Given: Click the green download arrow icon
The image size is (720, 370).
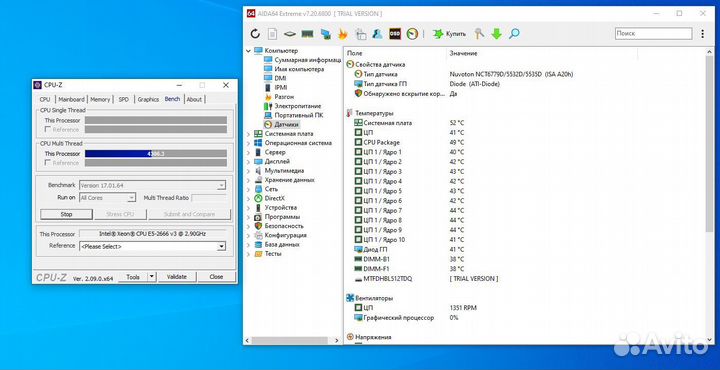Looking at the screenshot, I should [x=496, y=34].
